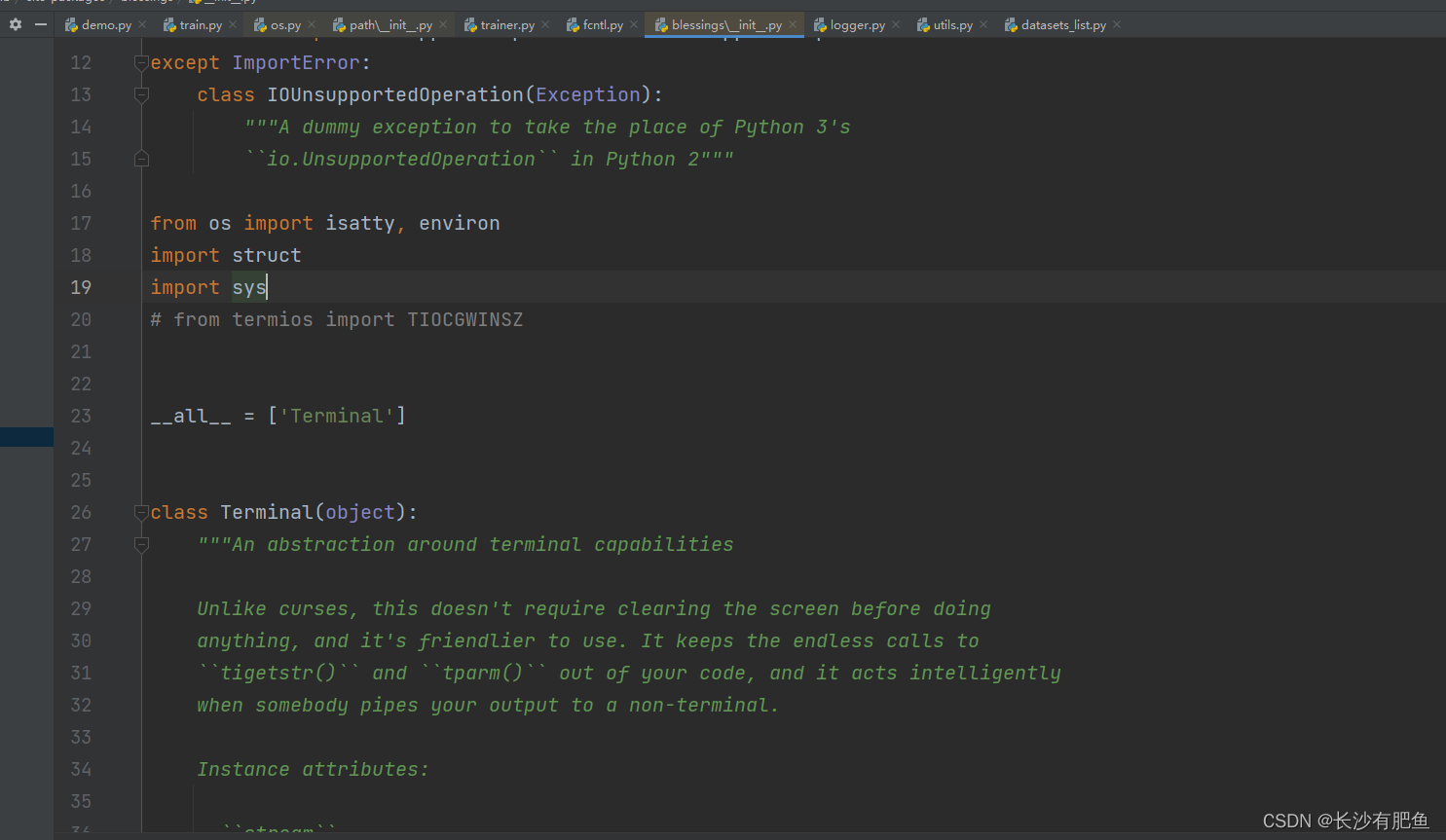Click the Python file icon on datasets_list.py tab
Viewport: 1446px width, 840px height.
[1011, 24]
